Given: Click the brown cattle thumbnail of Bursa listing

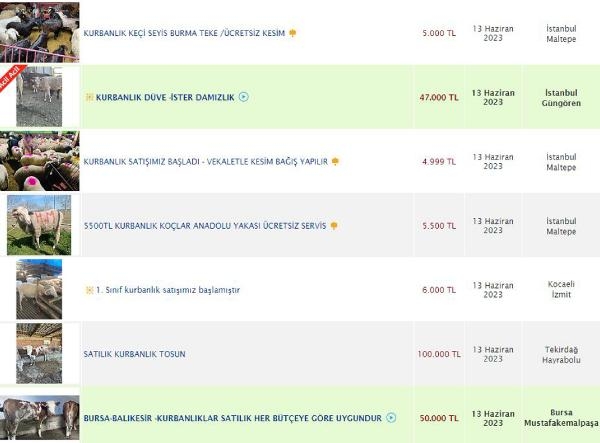Looking at the screenshot, I should tap(39, 418).
